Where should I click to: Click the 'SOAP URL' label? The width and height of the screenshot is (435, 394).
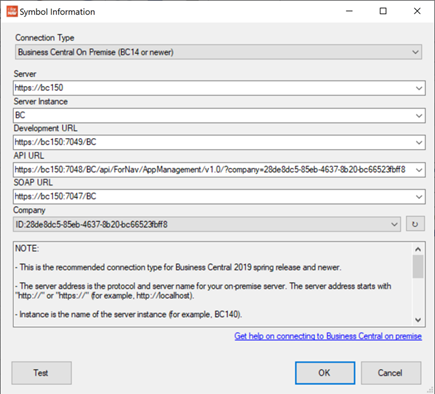pos(33,183)
